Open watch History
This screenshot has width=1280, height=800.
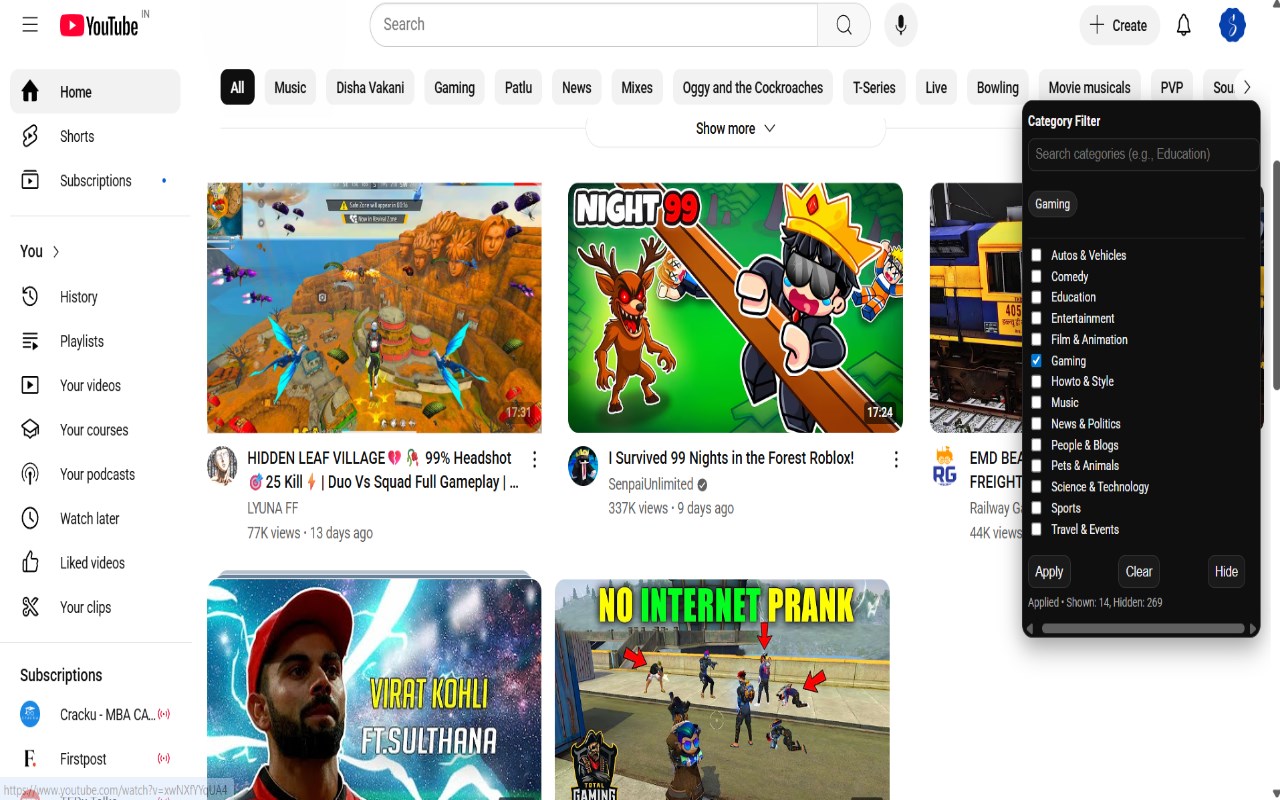pyautogui.click(x=95, y=297)
